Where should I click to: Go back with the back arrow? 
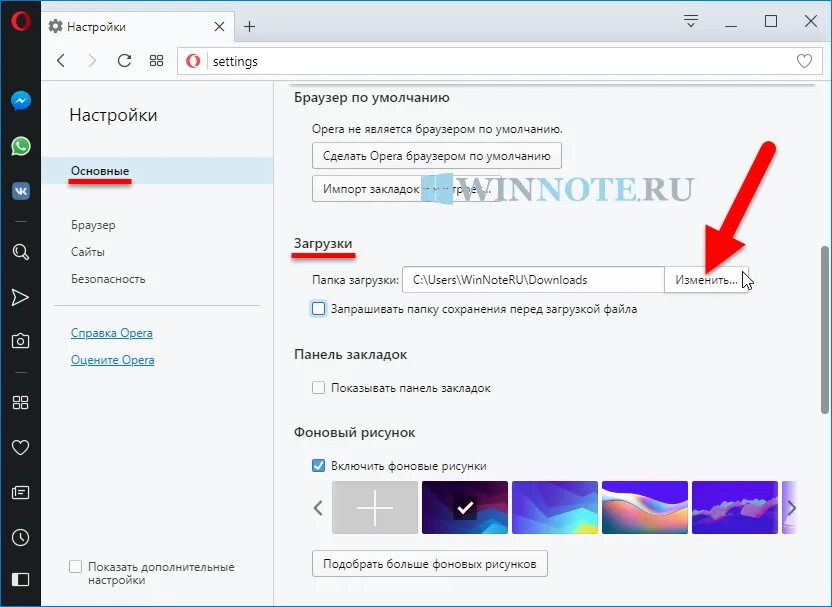click(x=61, y=61)
